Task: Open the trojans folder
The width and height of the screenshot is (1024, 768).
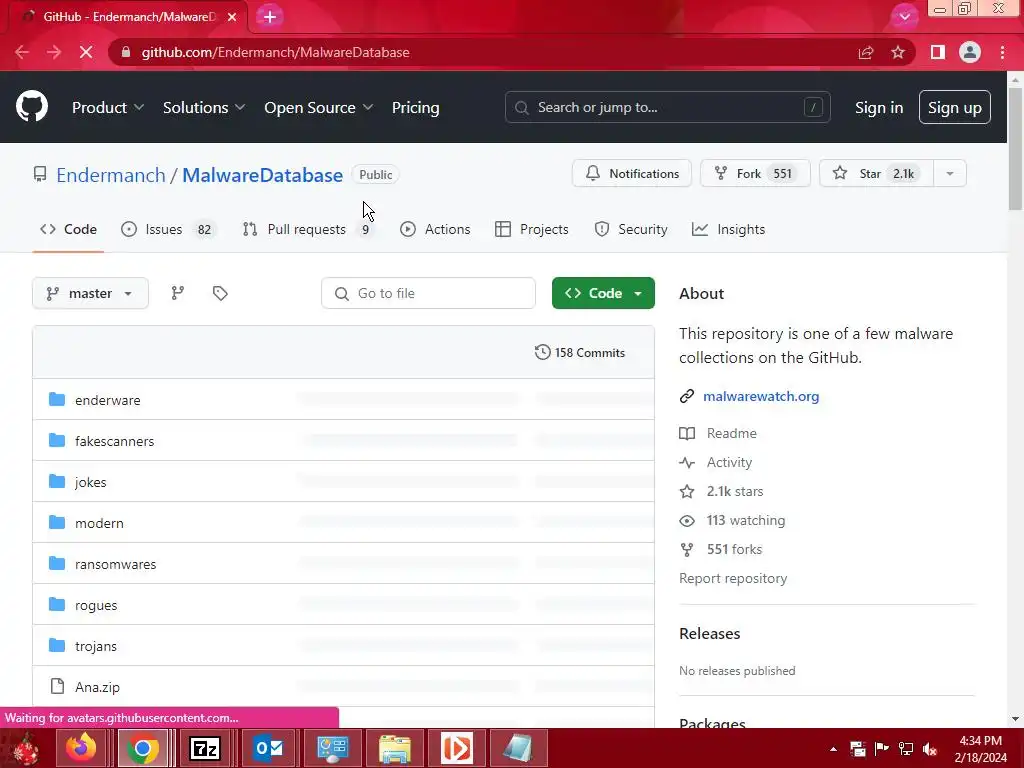Action: tap(96, 647)
